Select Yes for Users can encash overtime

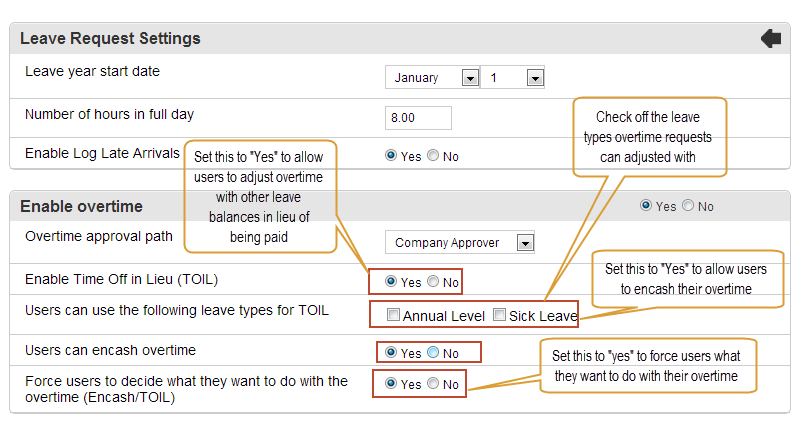[391, 352]
